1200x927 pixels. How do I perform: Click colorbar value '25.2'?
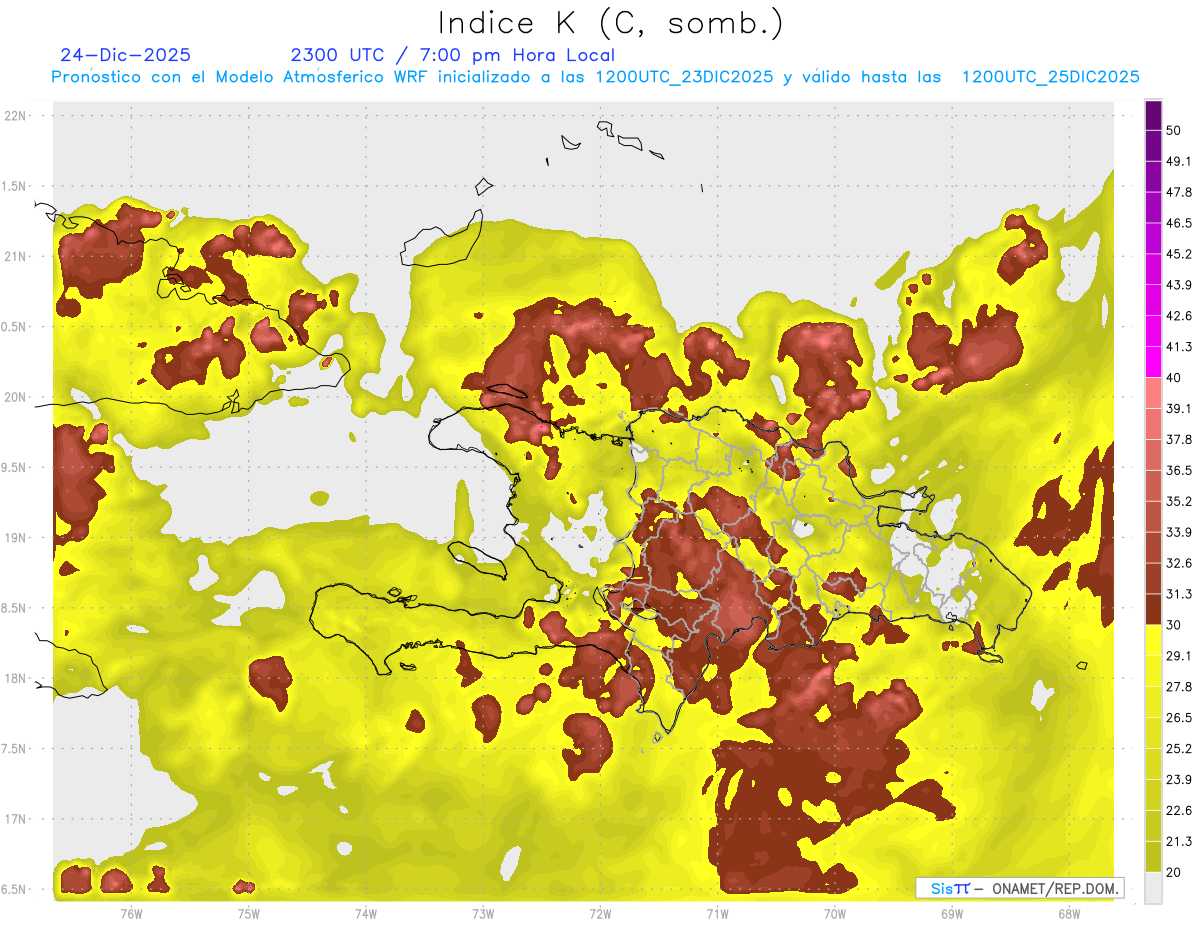(1178, 749)
